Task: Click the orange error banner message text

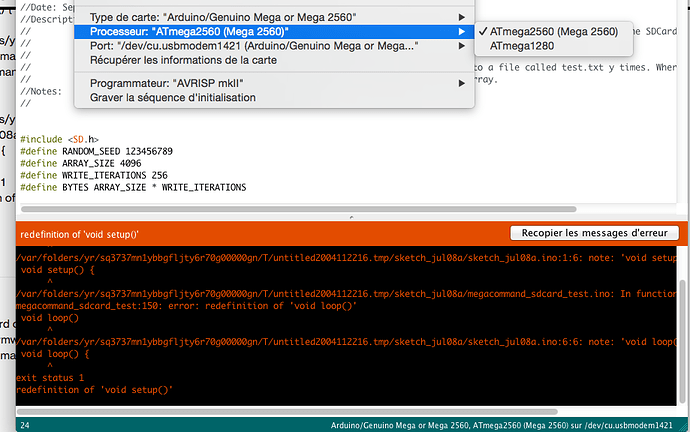Action: [79, 233]
